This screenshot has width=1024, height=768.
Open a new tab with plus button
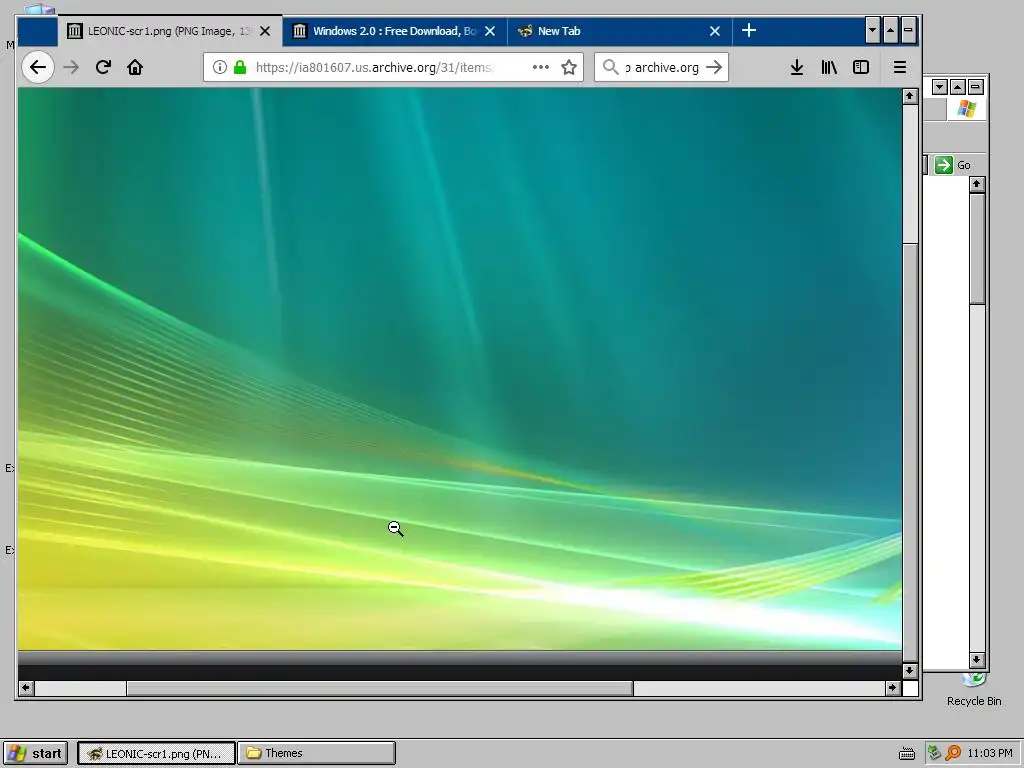pyautogui.click(x=749, y=31)
